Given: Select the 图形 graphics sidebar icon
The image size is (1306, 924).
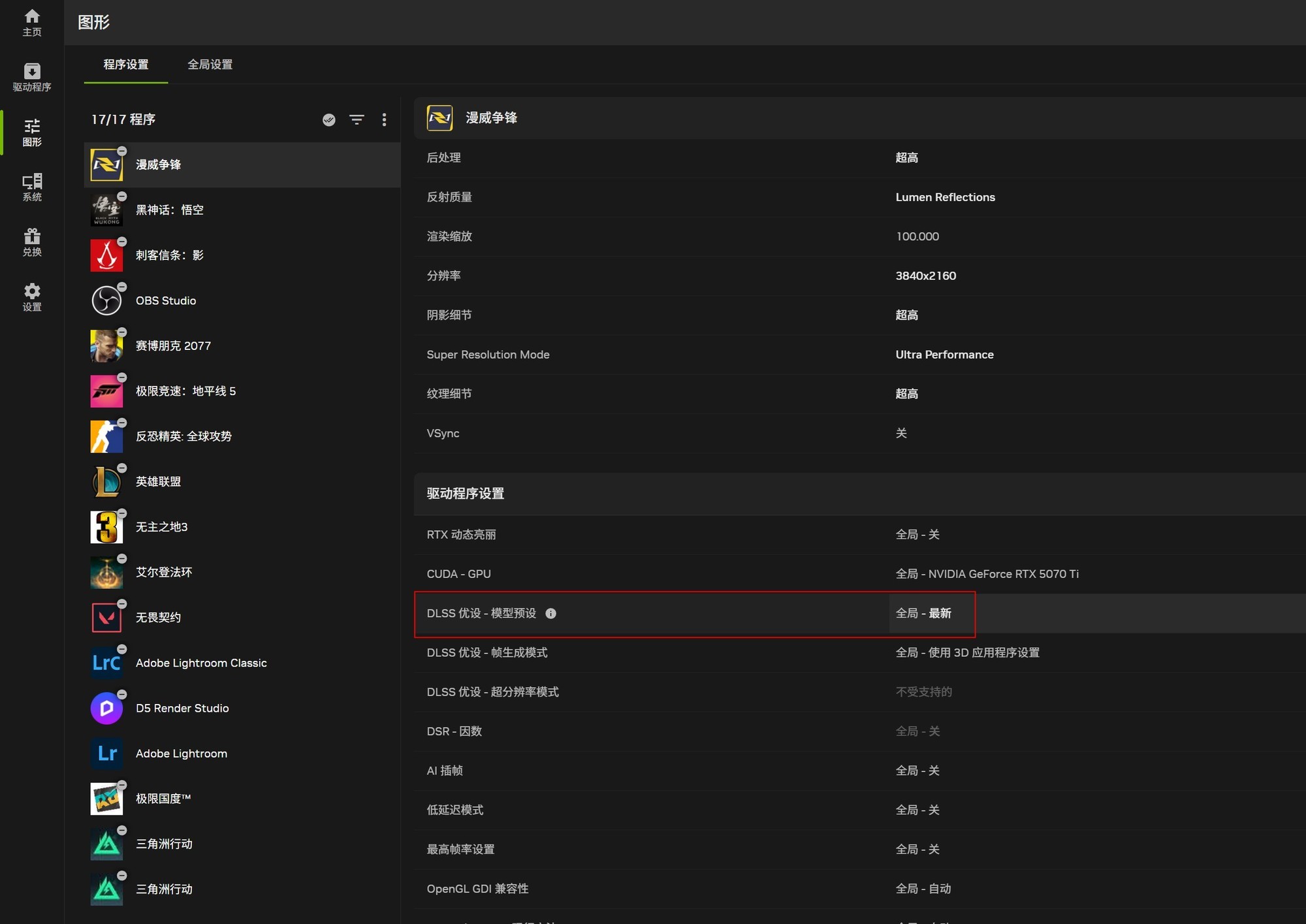Looking at the screenshot, I should (x=31, y=133).
